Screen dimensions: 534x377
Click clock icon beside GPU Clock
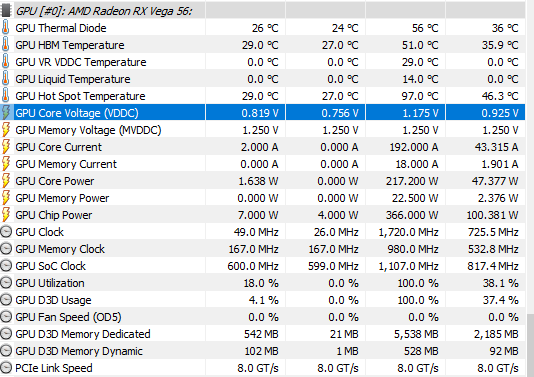point(6,232)
